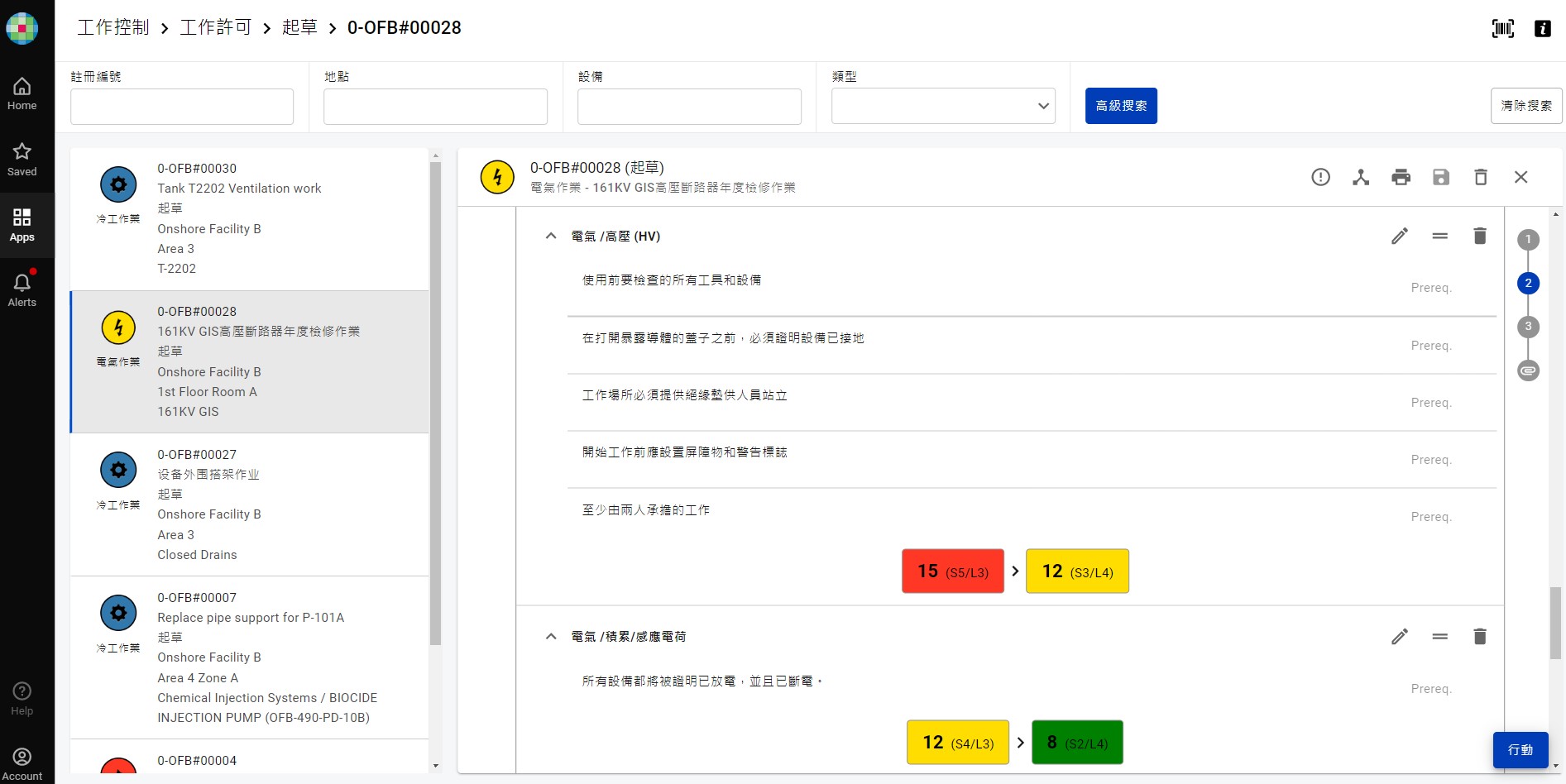Image resolution: width=1566 pixels, height=784 pixels.
Task: Select the red 15 (S5/L3) risk rating
Action: point(953,571)
